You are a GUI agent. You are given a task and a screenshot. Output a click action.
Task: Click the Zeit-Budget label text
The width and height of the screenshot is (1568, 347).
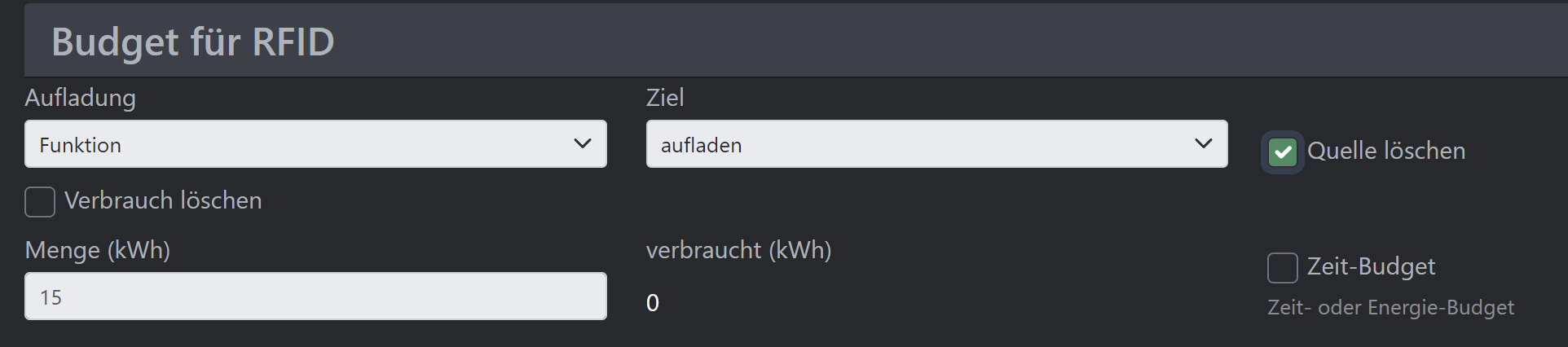[1371, 266]
